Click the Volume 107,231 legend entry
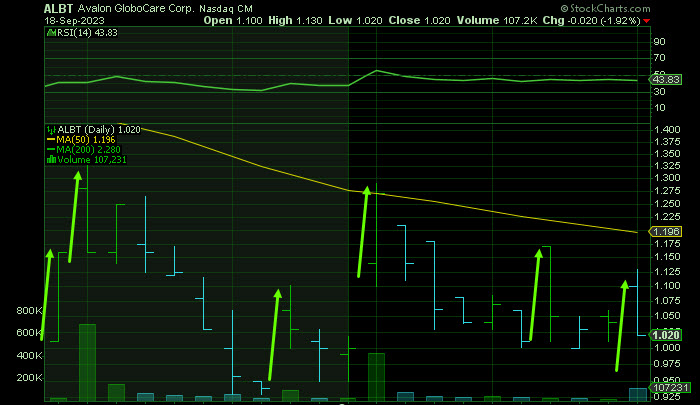 (87, 159)
